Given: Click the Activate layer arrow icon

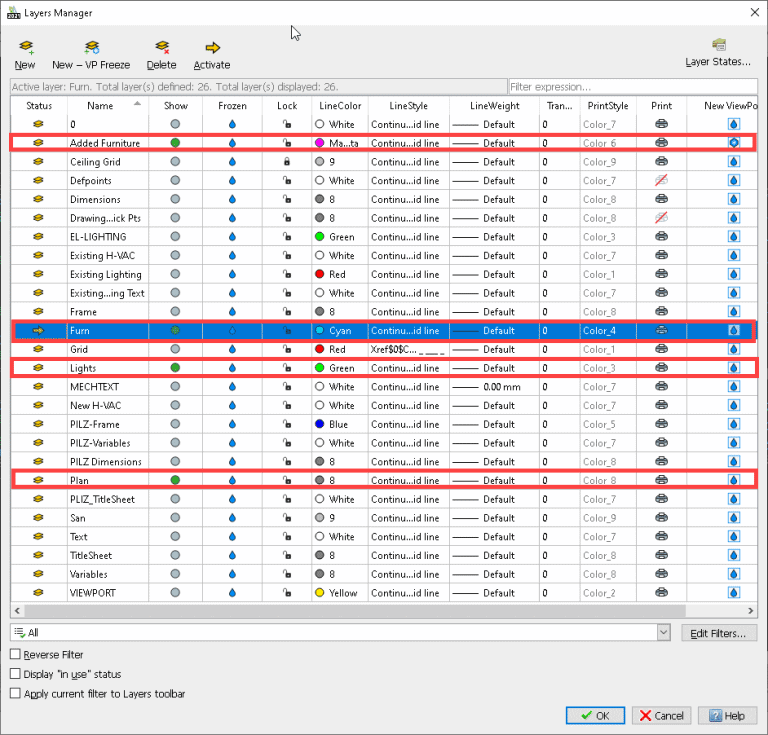Looking at the screenshot, I should tap(211, 47).
